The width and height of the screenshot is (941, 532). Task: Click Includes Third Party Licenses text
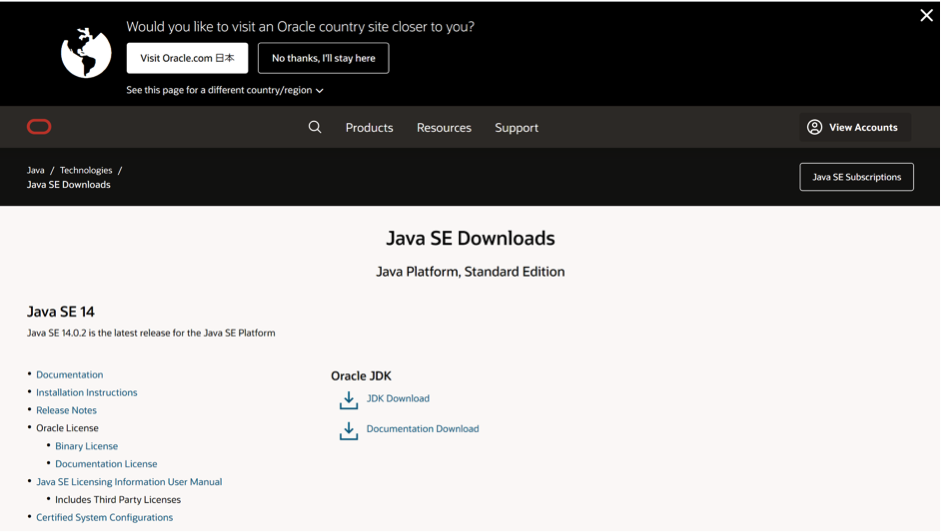coord(118,499)
